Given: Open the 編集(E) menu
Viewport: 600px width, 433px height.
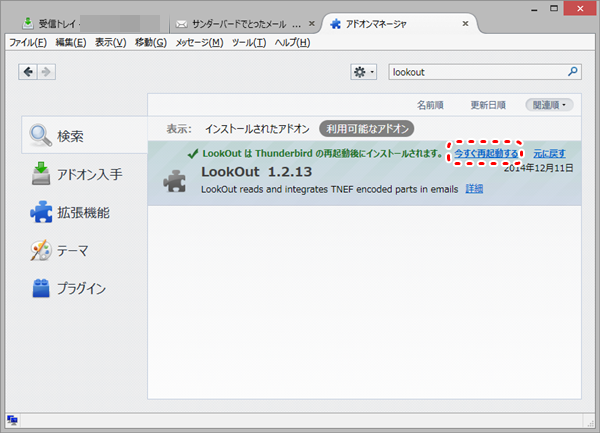Looking at the screenshot, I should pyautogui.click(x=71, y=42).
